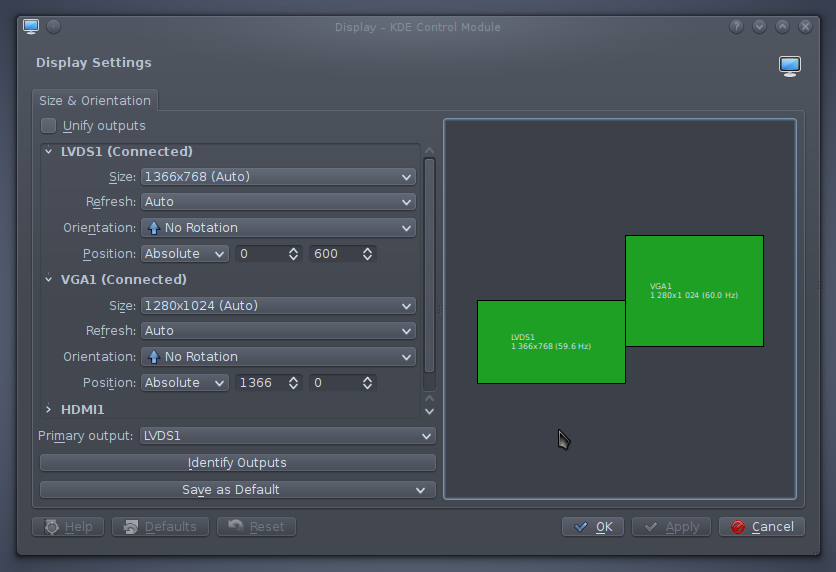Expand the HDMI1 output section
This screenshot has width=836, height=572.
point(48,409)
